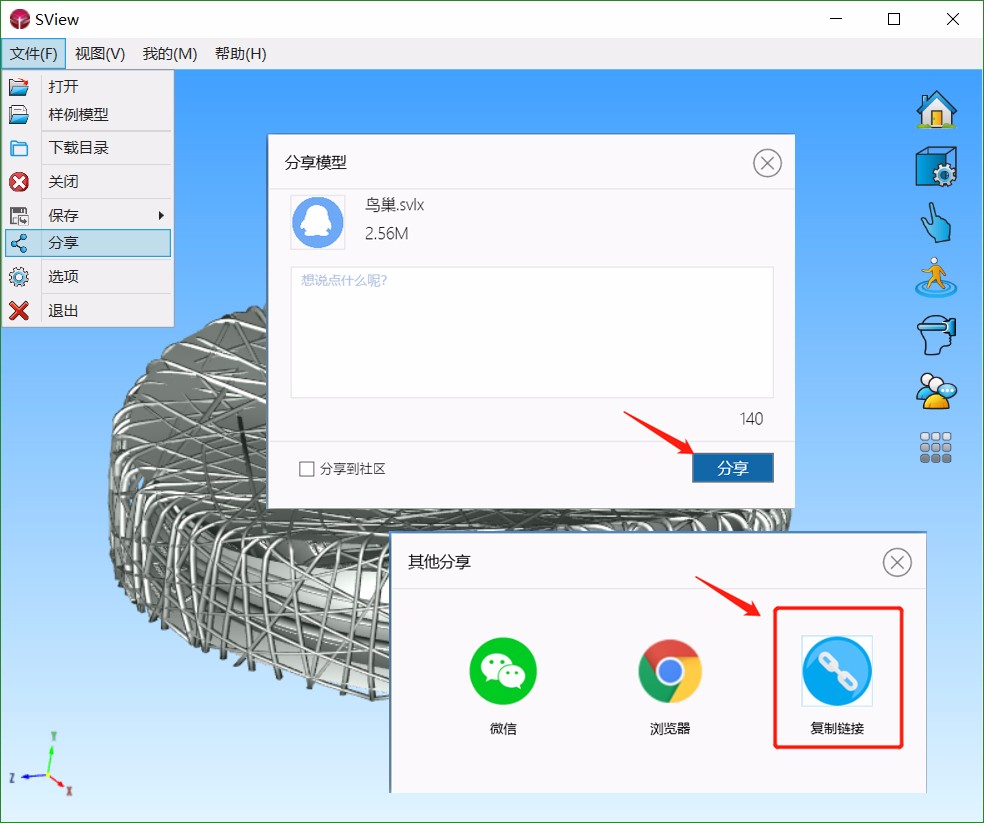Screen dimensions: 984x823
Task: Tick the 分享到社区 checkbox
Action: coord(306,469)
